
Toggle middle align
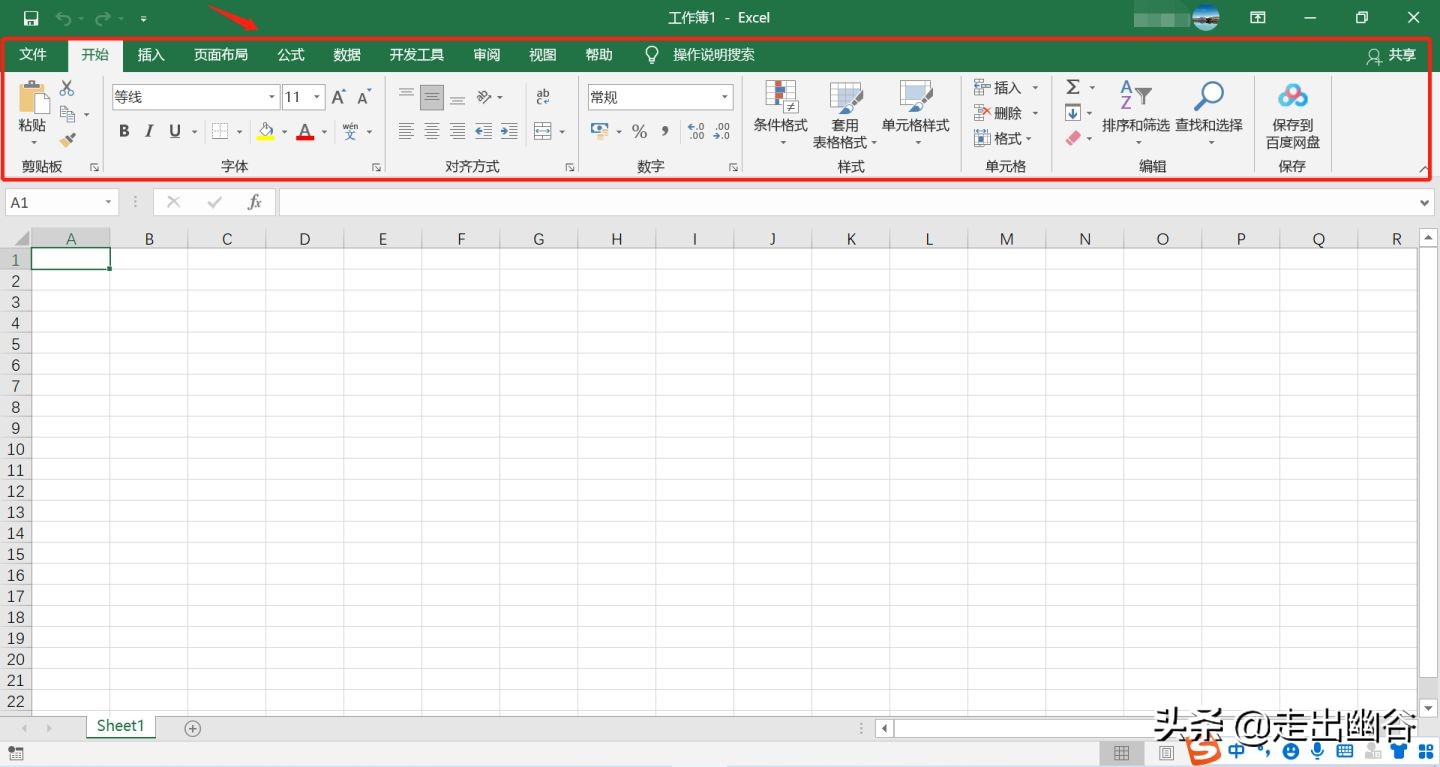click(432, 97)
